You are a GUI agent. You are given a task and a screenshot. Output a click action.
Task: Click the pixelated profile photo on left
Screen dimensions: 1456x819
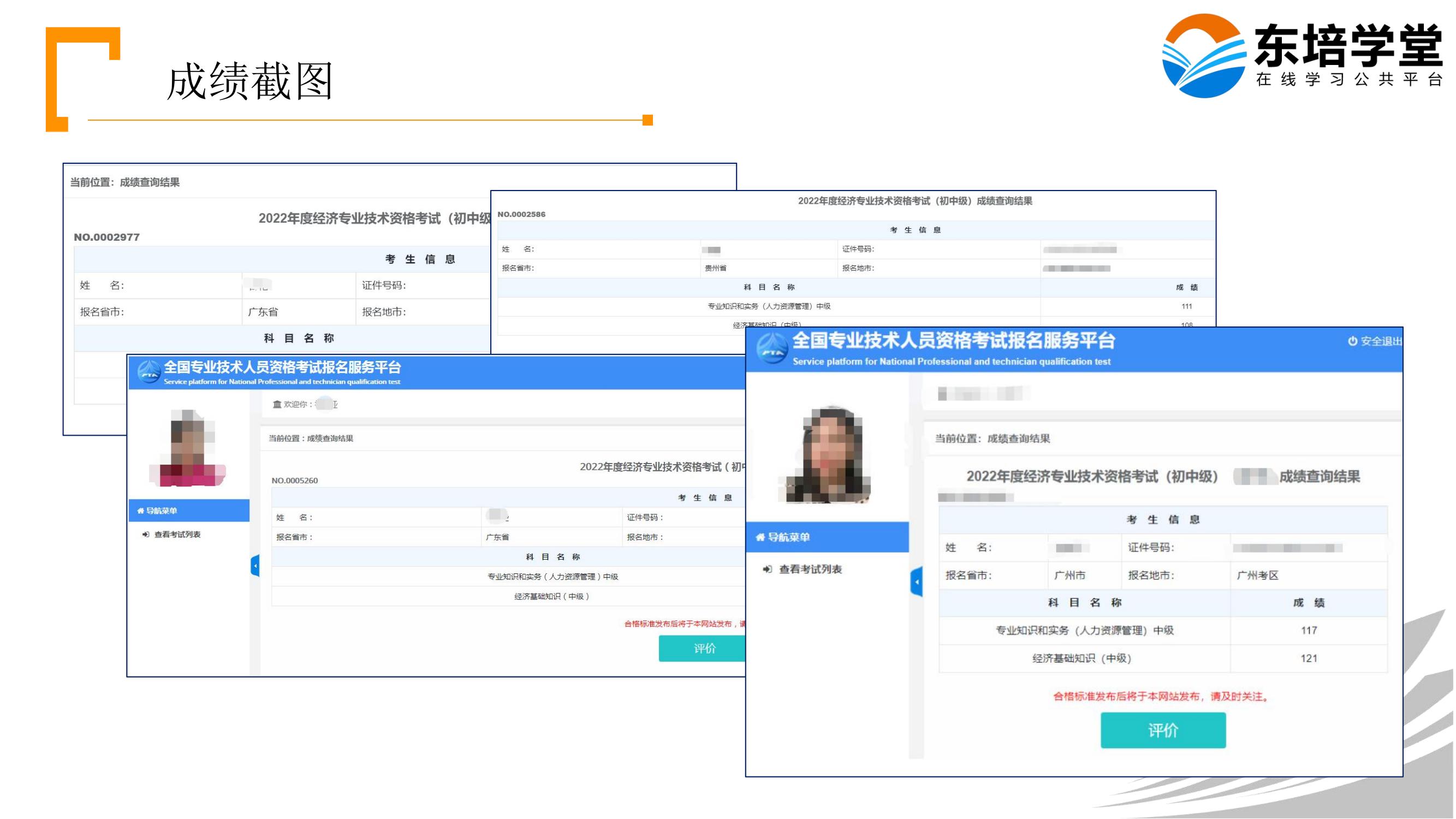tap(189, 449)
